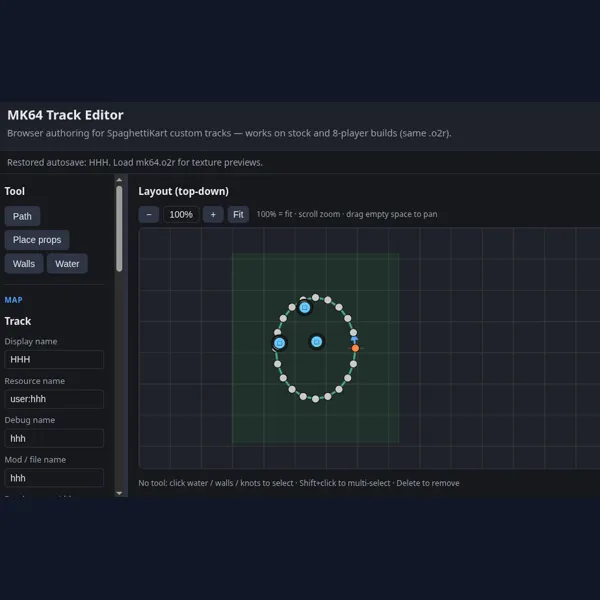This screenshot has width=600, height=600.
Task: Select the topmost path knot
Action: point(315,297)
